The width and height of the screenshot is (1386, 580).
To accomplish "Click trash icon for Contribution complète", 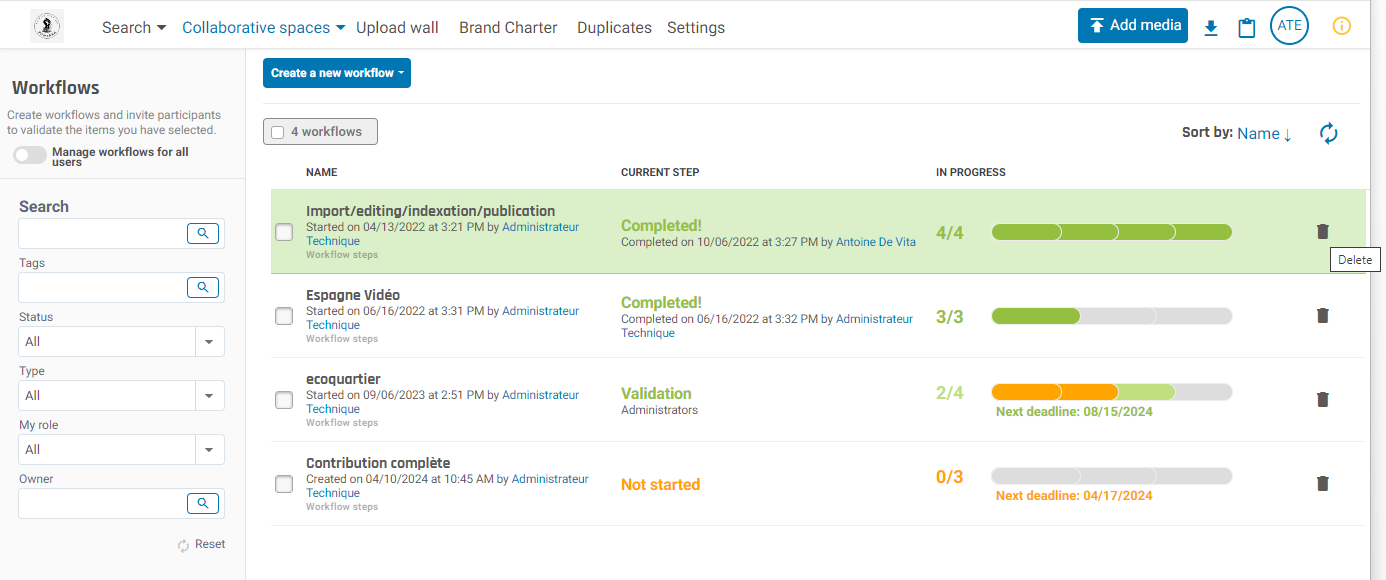I will click(1322, 484).
